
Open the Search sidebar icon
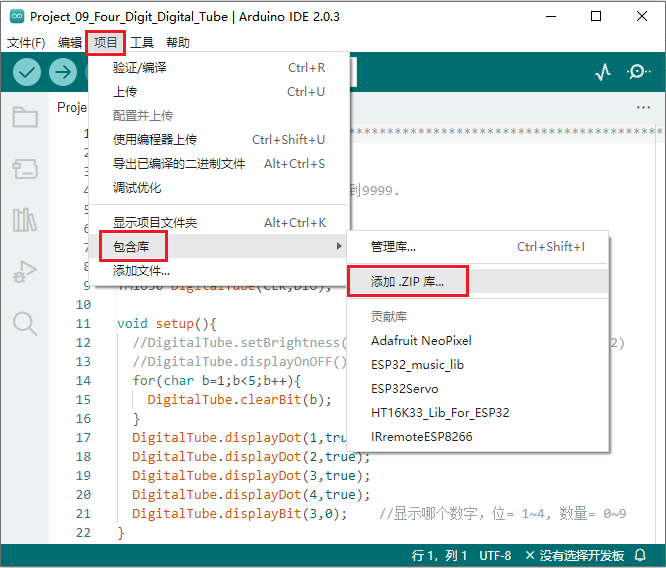(25, 322)
